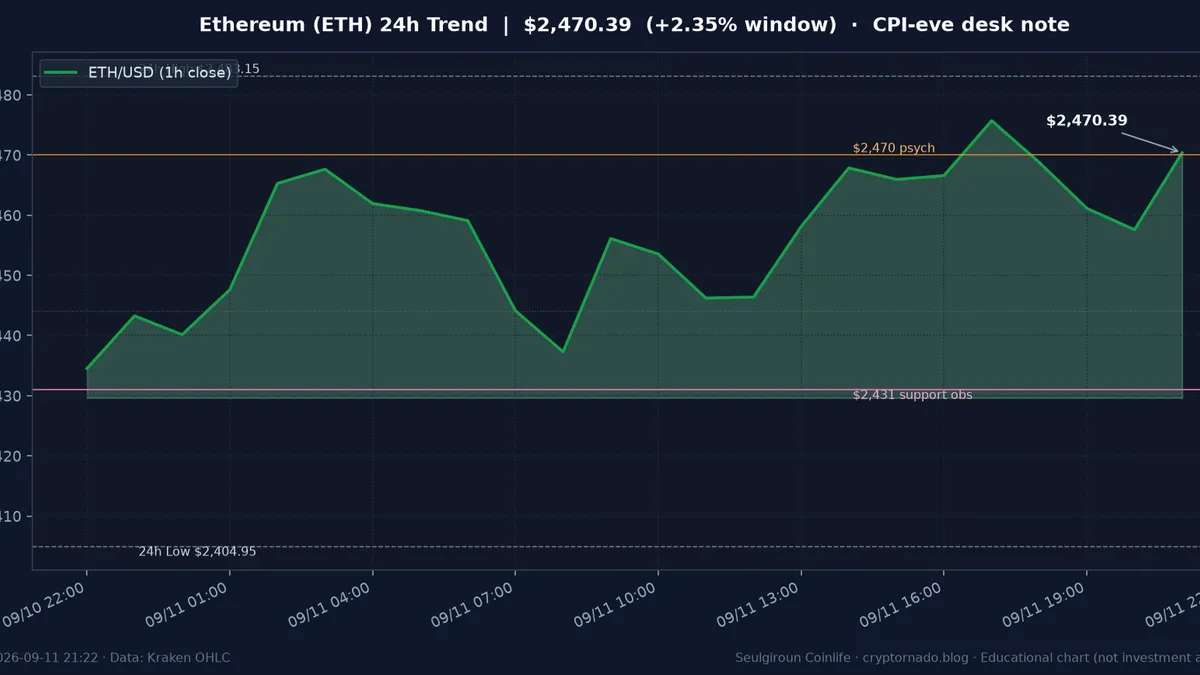Click the "(+2.35% window)" text in the title
The height and width of the screenshot is (675, 1200).
click(x=741, y=25)
